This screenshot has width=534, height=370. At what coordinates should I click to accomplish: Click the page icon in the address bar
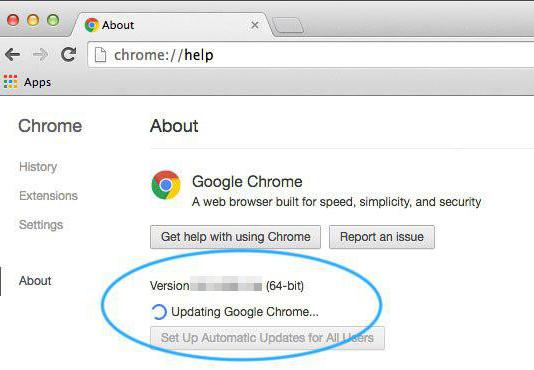100,55
